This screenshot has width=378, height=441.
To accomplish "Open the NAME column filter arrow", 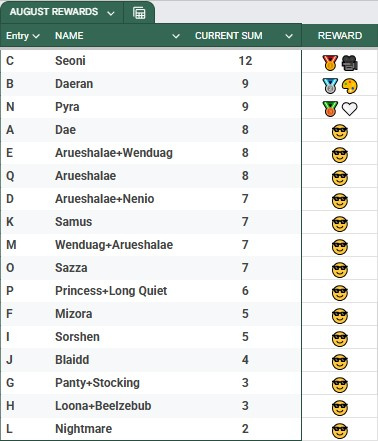I will click(176, 36).
